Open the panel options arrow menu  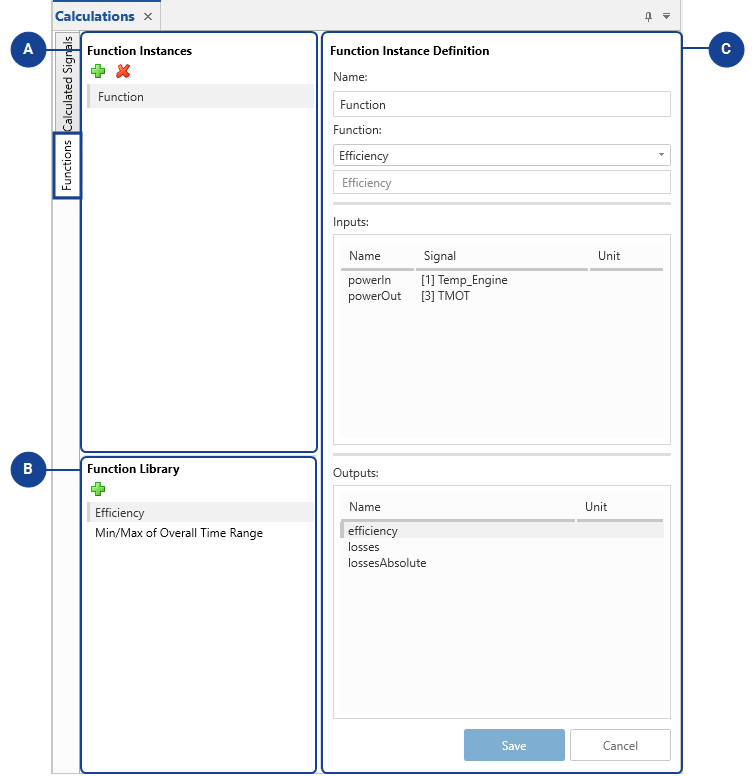(x=666, y=16)
